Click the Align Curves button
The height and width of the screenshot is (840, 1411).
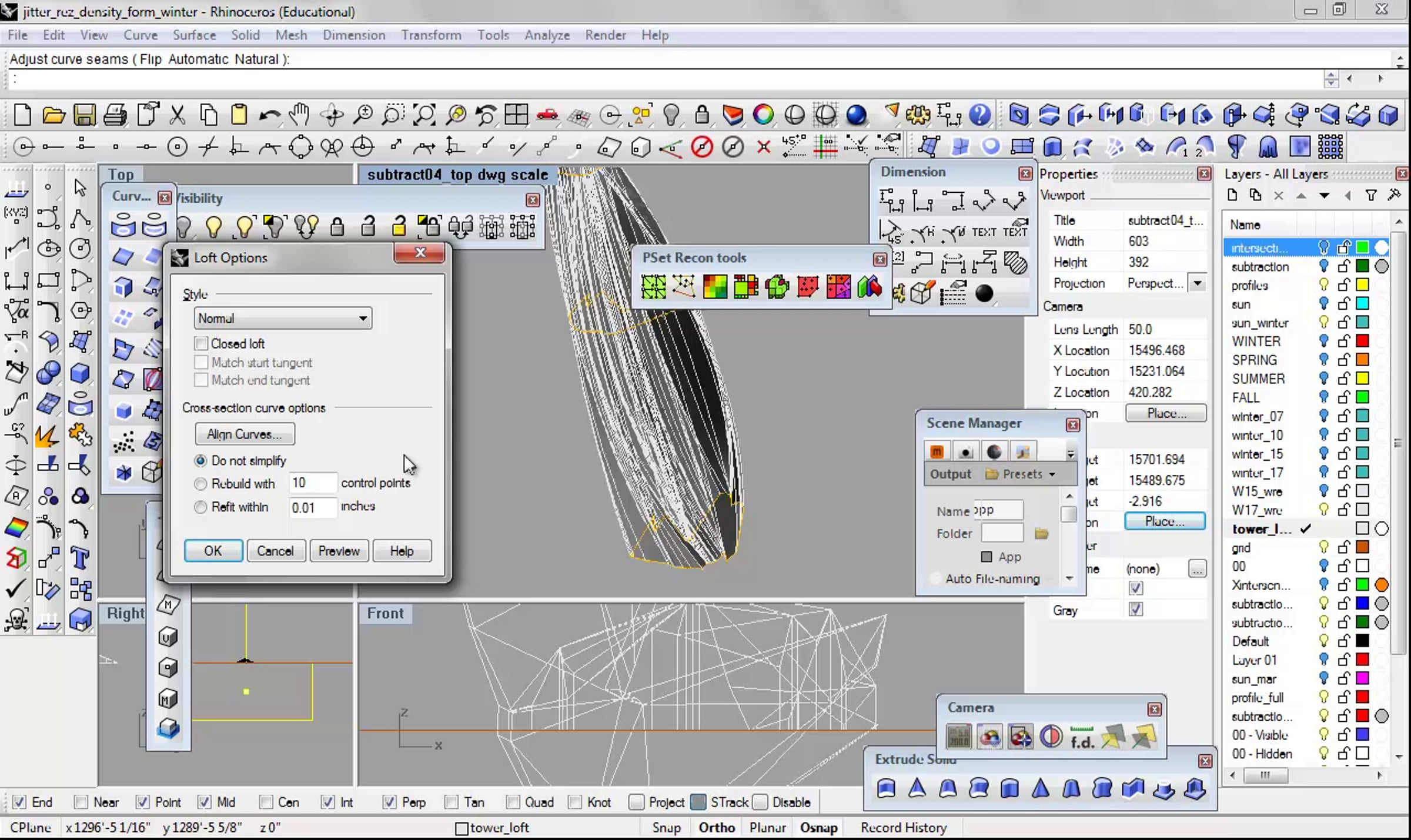tap(245, 434)
